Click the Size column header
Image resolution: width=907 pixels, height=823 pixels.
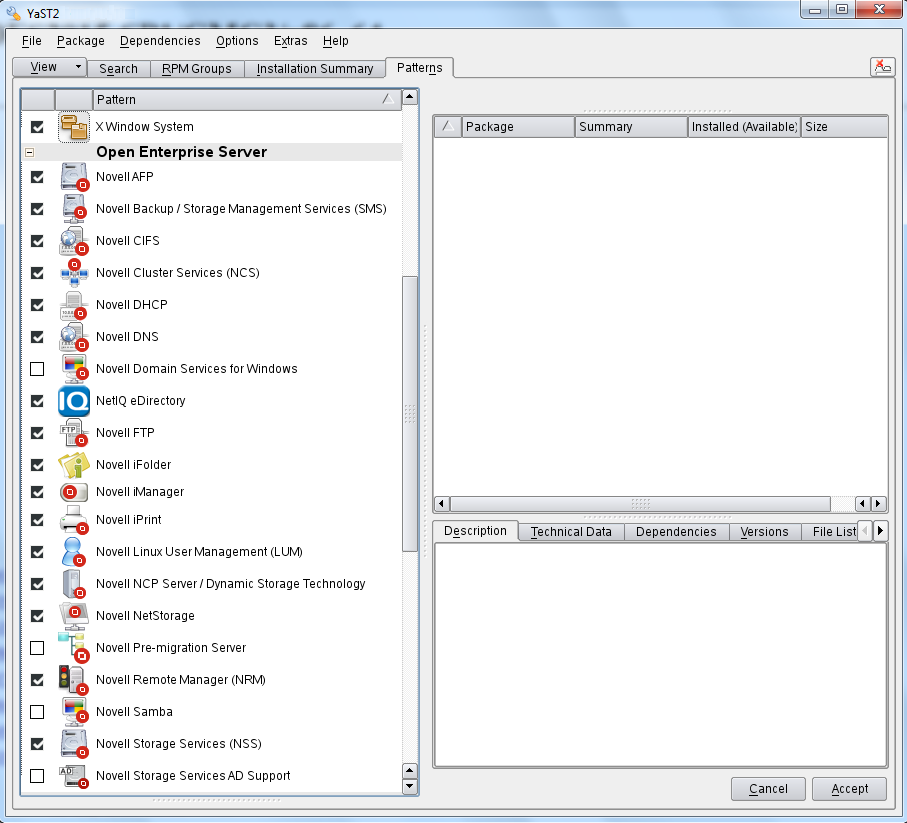(x=844, y=127)
